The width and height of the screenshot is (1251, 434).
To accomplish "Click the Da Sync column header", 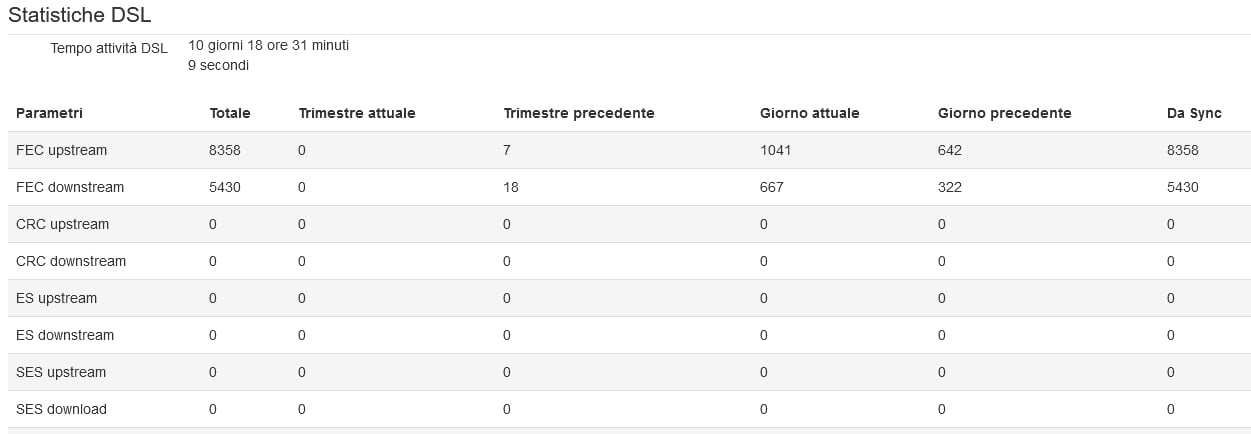I will click(1194, 113).
